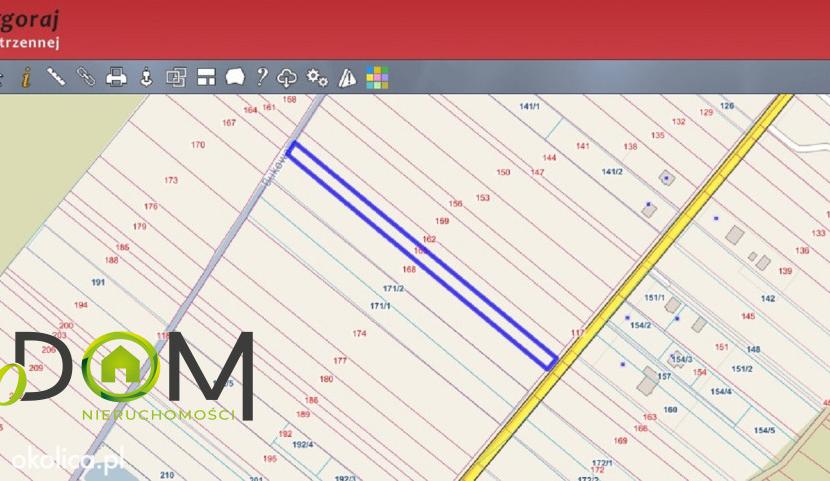Viewport: 830px width, 481px height.
Task: Select the polygon shape tool
Action: point(234,77)
